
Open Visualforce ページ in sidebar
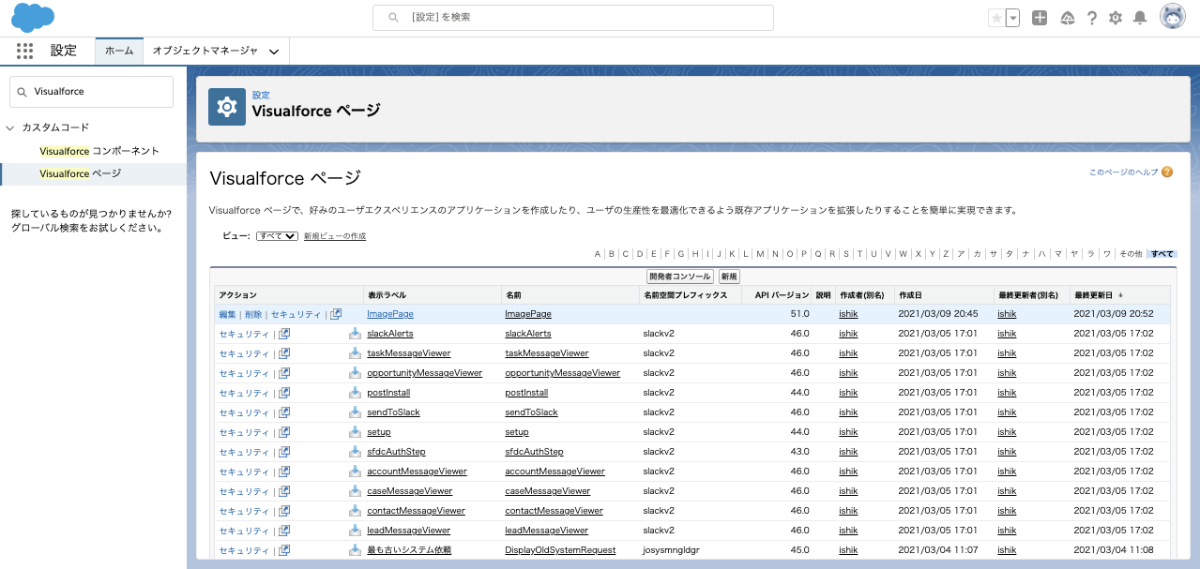(80, 174)
